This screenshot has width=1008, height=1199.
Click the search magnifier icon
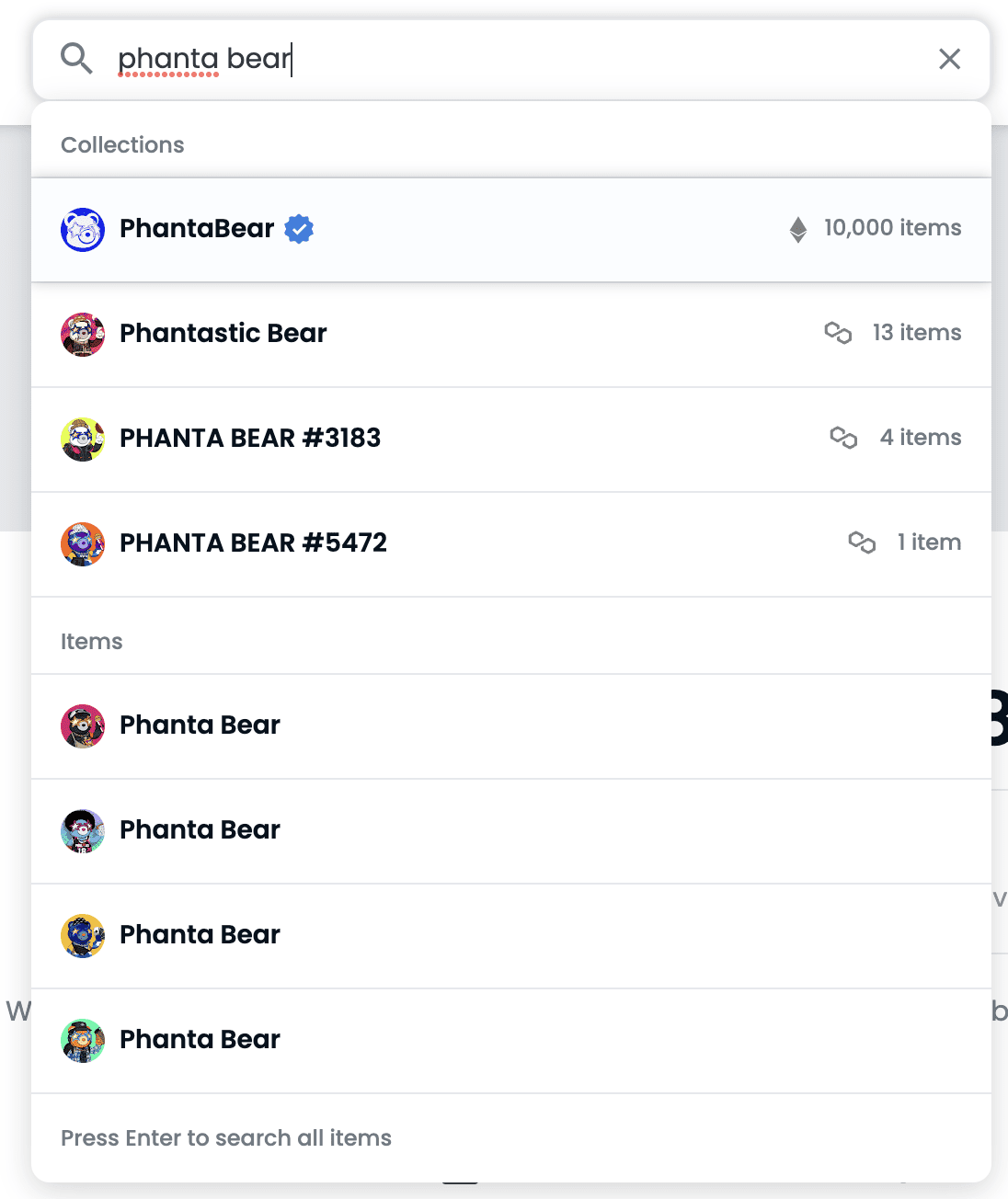76,59
